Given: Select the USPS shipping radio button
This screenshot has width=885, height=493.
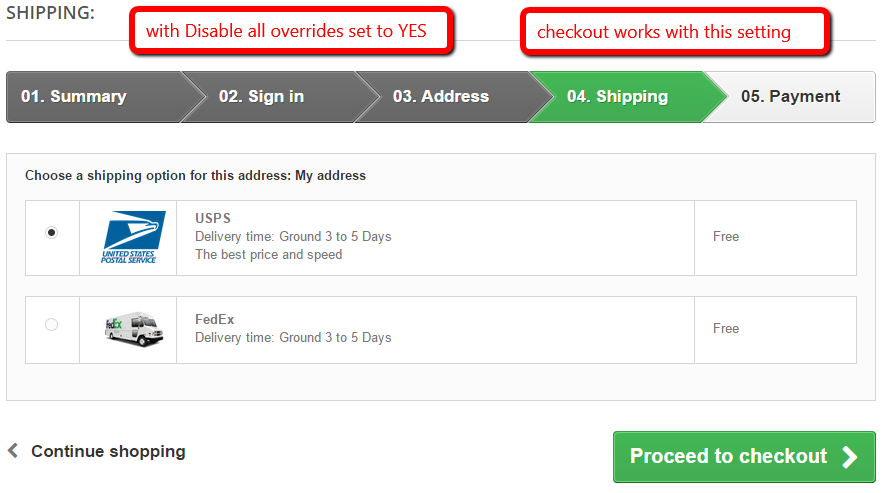Looking at the screenshot, I should click(x=52, y=232).
